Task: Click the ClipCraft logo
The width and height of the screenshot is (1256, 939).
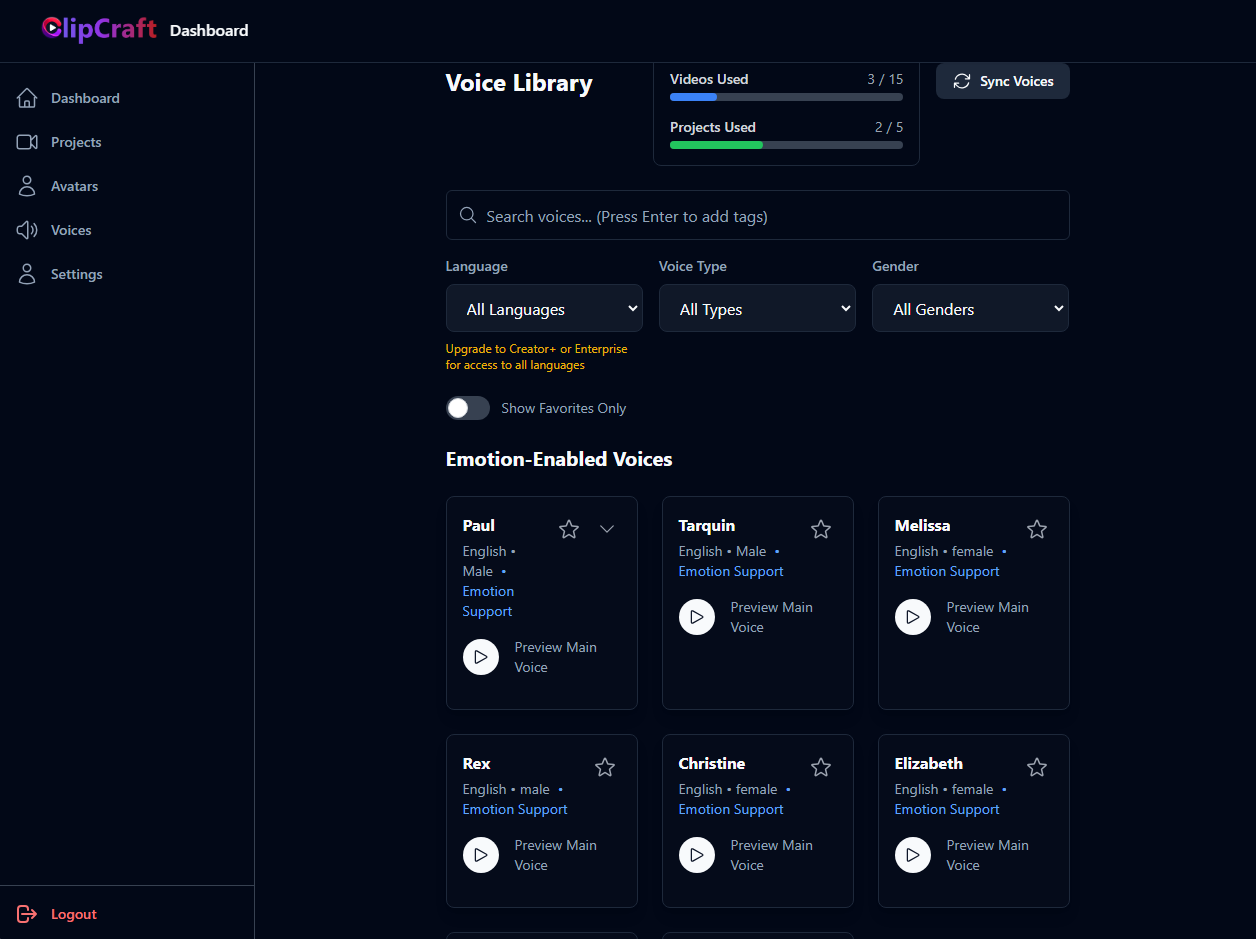Action: (99, 29)
